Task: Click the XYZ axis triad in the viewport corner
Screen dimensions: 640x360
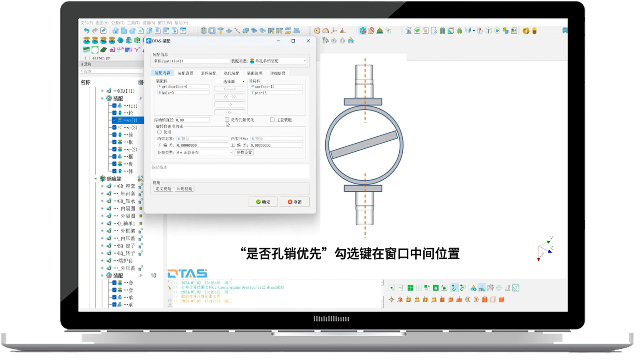Action: click(x=545, y=248)
